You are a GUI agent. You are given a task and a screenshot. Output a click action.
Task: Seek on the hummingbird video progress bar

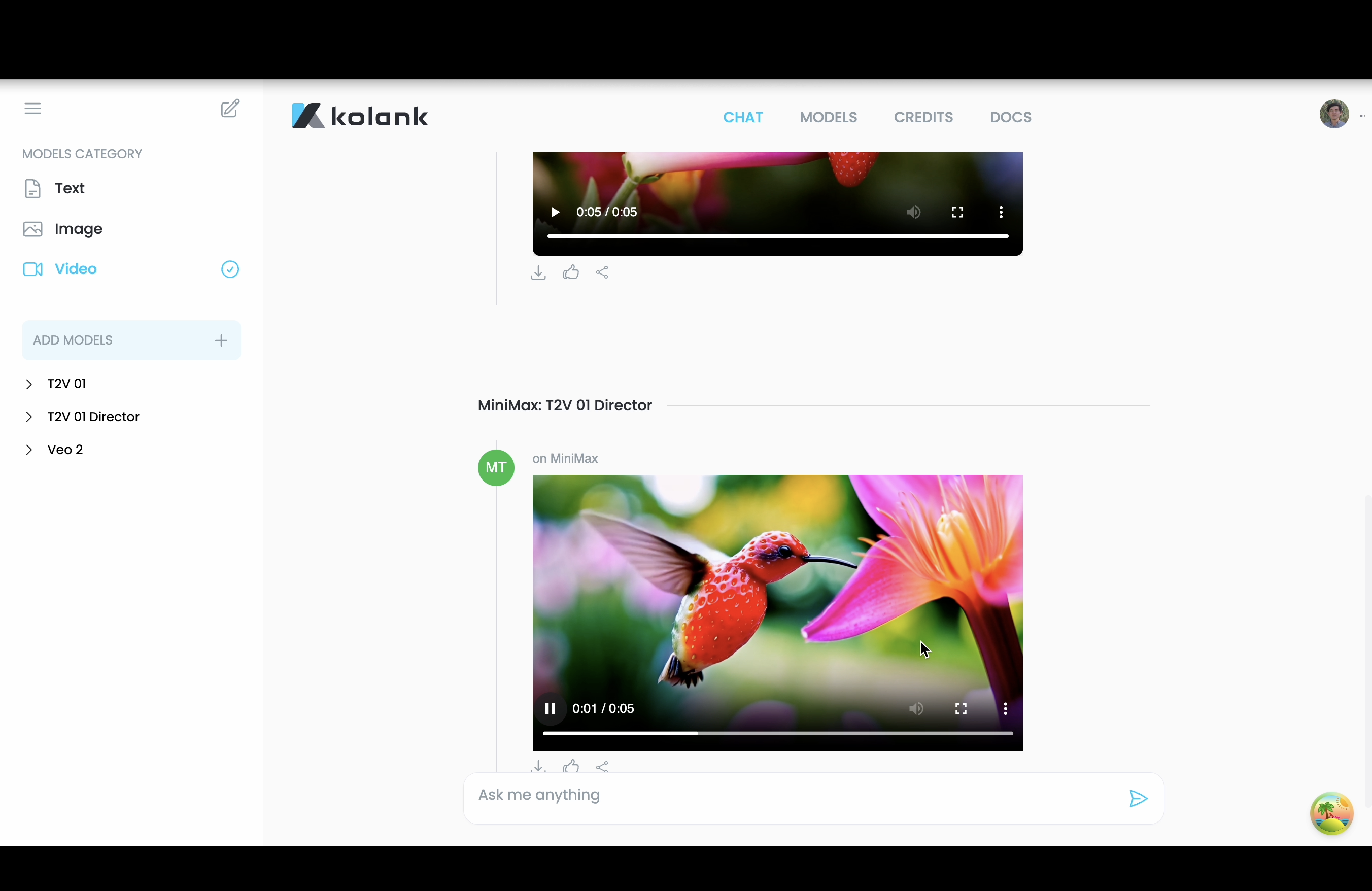(807, 733)
